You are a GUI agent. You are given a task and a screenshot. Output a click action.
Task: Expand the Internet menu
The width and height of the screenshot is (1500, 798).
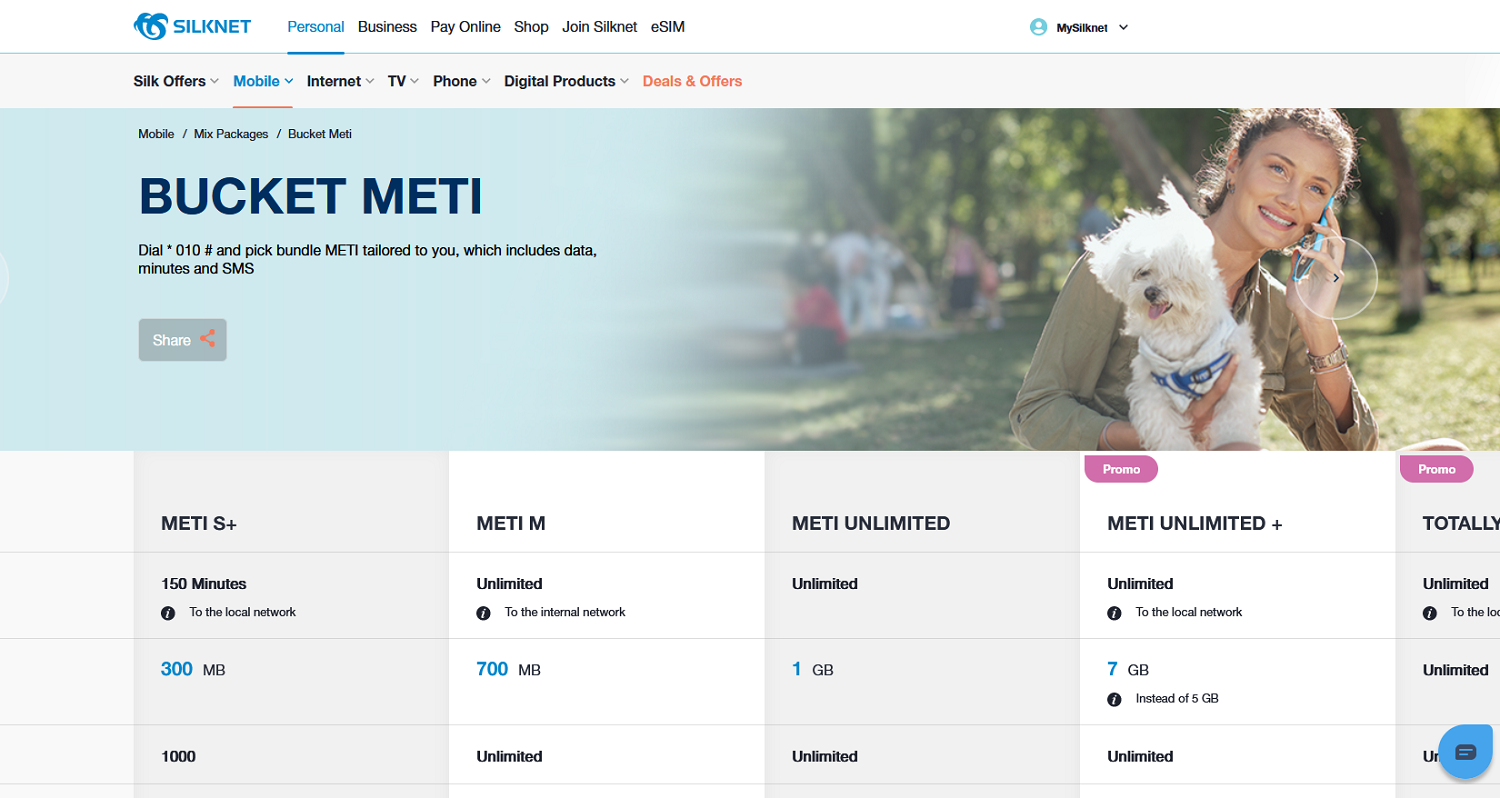[x=340, y=81]
